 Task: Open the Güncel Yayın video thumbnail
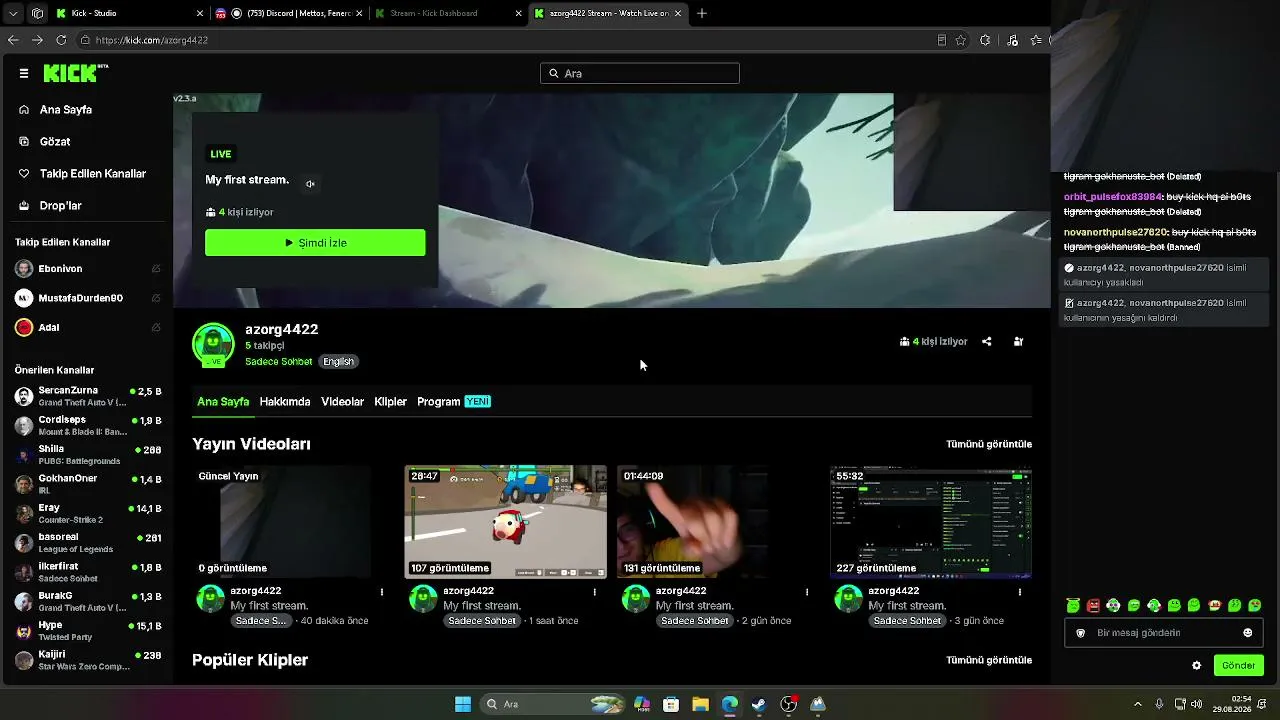coord(293,522)
